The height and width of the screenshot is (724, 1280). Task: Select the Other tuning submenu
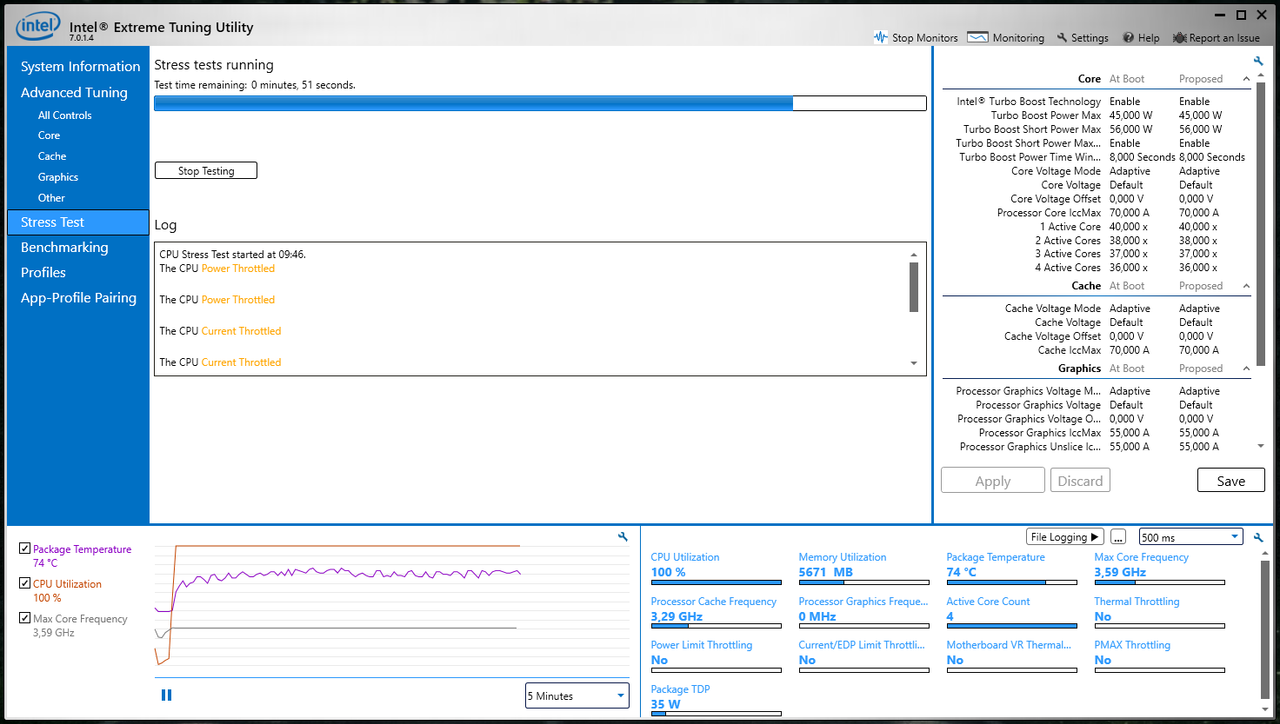(x=51, y=198)
